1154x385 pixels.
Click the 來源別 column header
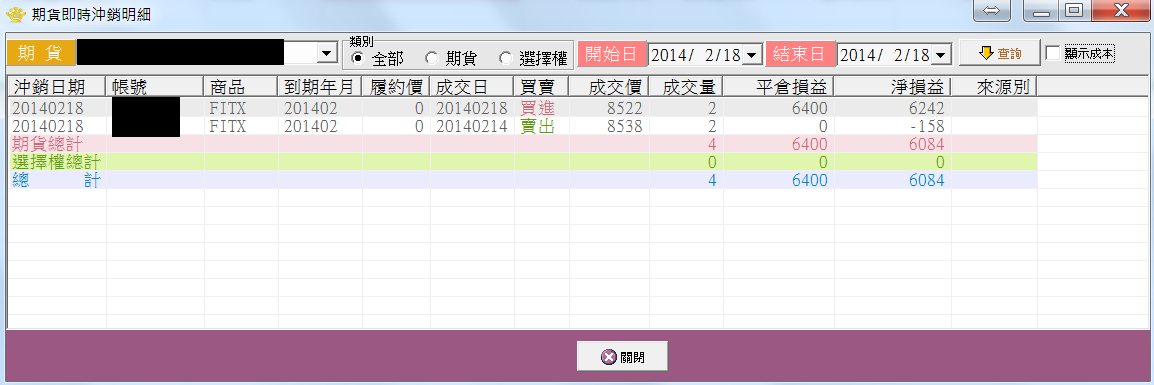(x=995, y=87)
